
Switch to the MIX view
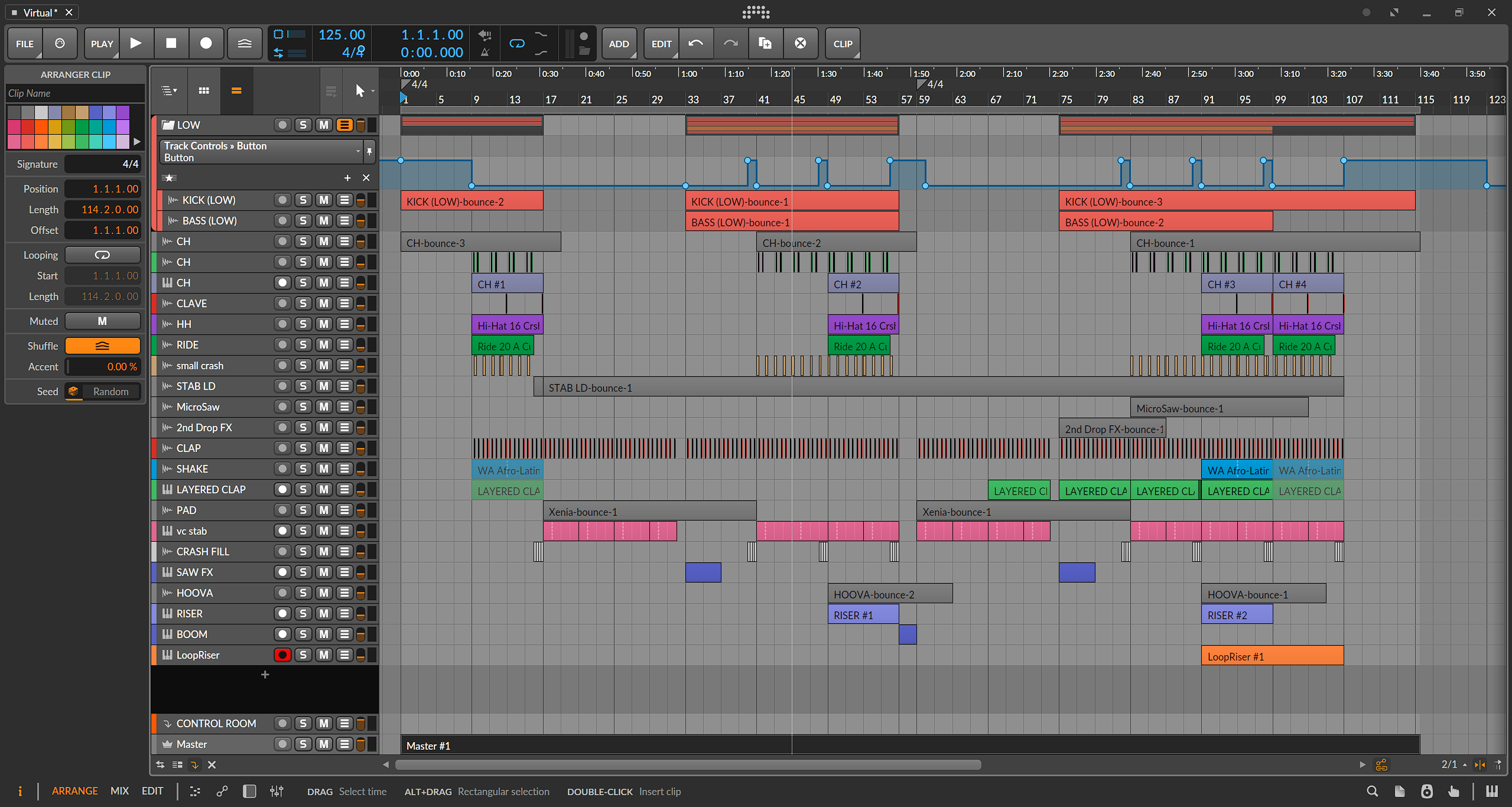point(120,791)
